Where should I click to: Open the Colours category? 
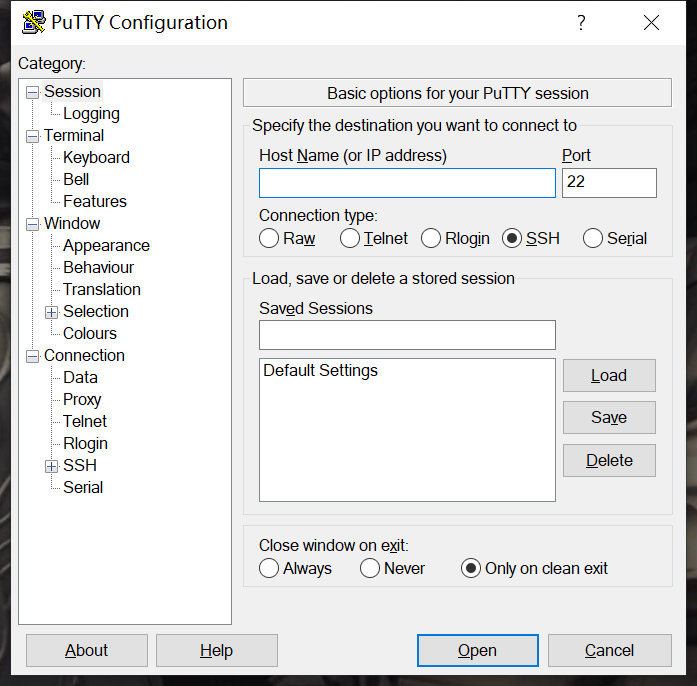click(x=90, y=333)
